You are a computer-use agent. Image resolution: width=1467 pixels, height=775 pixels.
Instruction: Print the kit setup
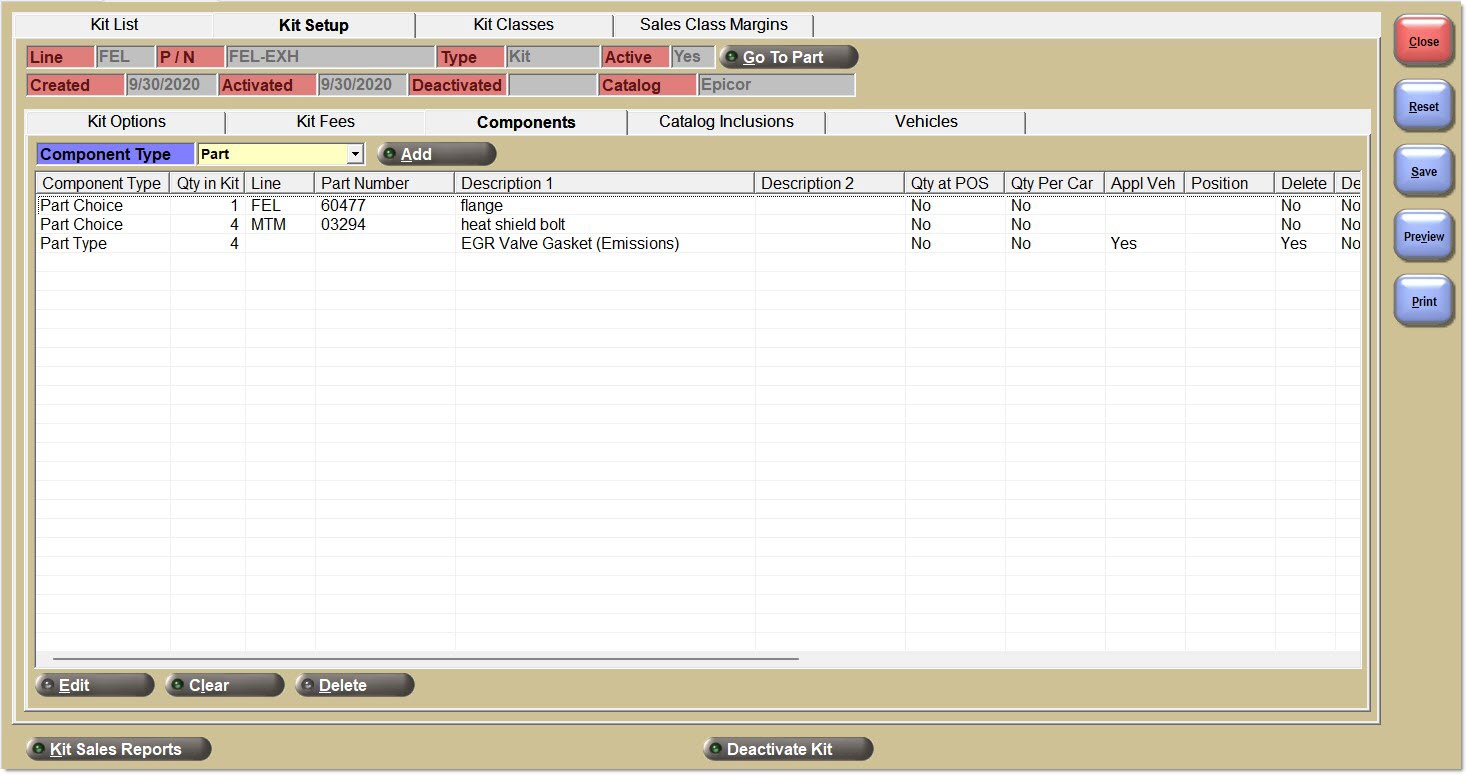pos(1423,301)
